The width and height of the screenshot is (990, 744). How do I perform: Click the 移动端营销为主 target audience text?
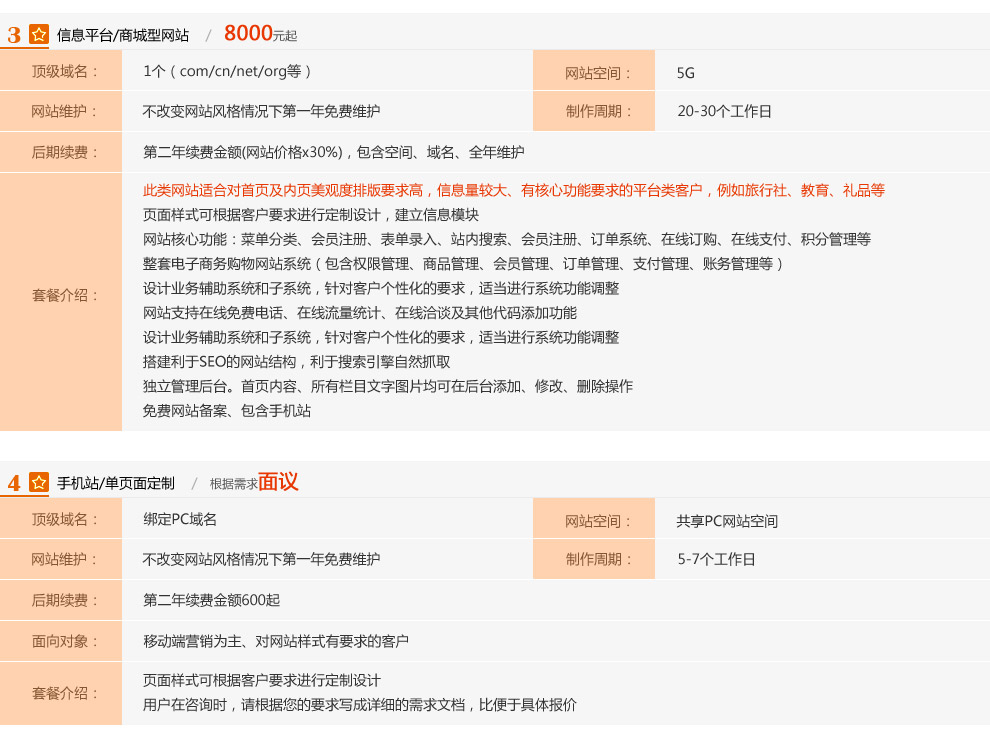pos(276,641)
